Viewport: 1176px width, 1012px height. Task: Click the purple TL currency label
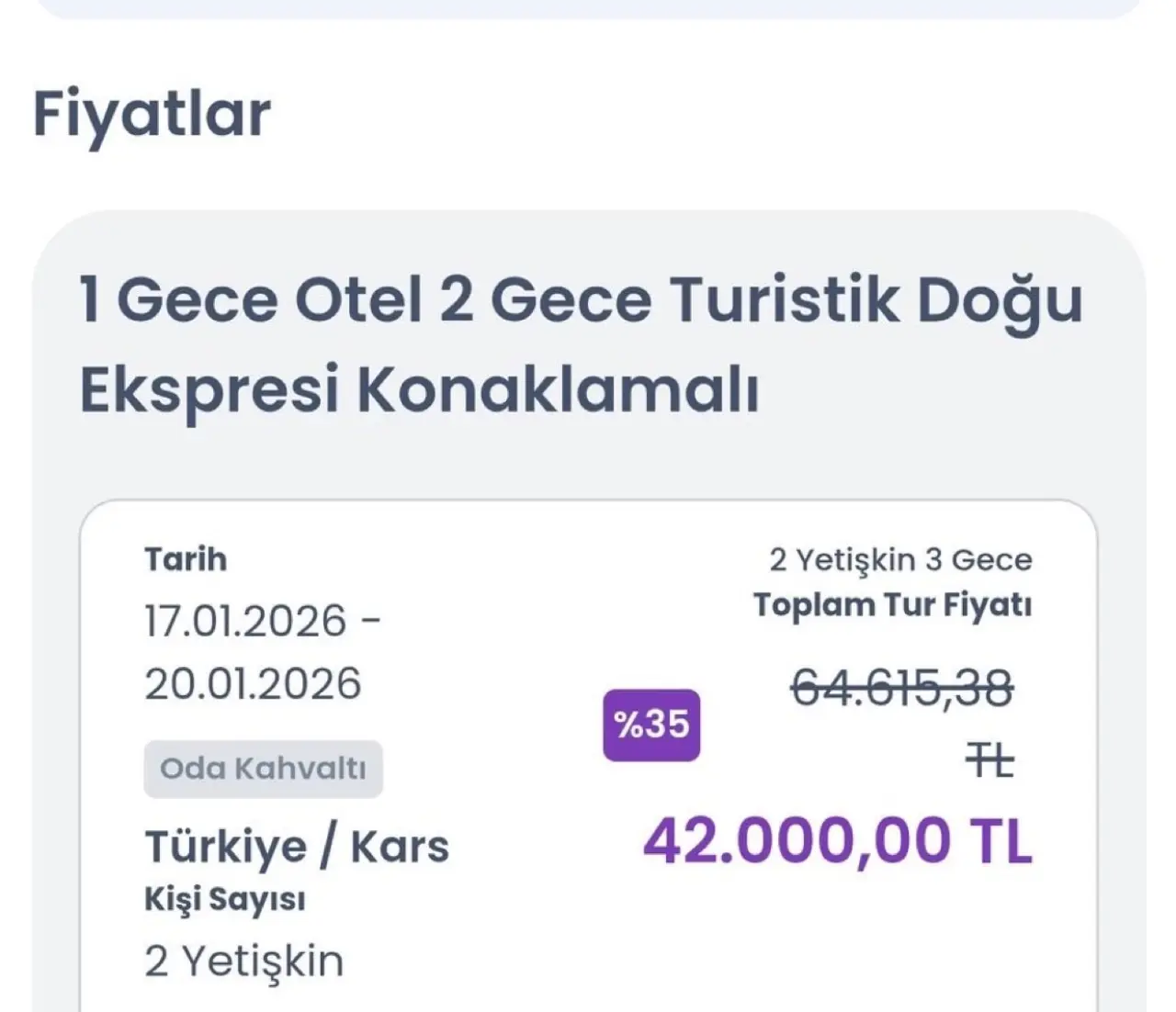pyautogui.click(x=1001, y=840)
